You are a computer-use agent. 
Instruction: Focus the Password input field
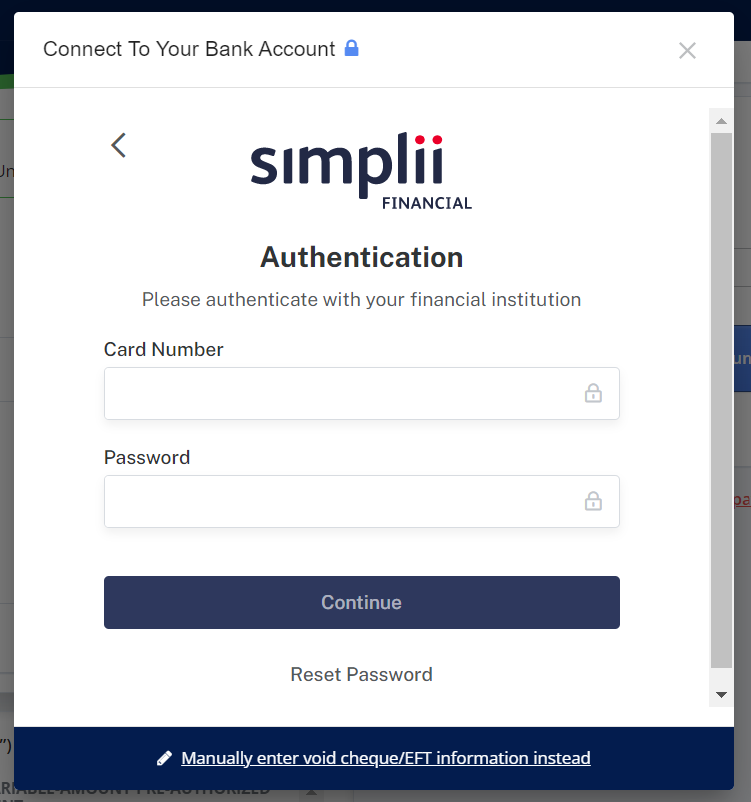pos(340,501)
